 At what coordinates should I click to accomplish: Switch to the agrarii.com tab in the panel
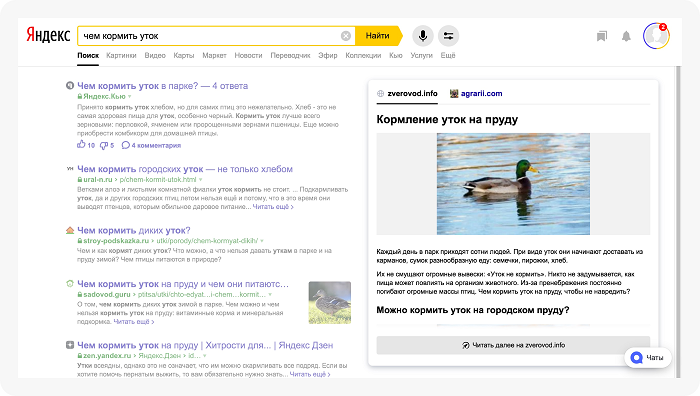(476, 93)
